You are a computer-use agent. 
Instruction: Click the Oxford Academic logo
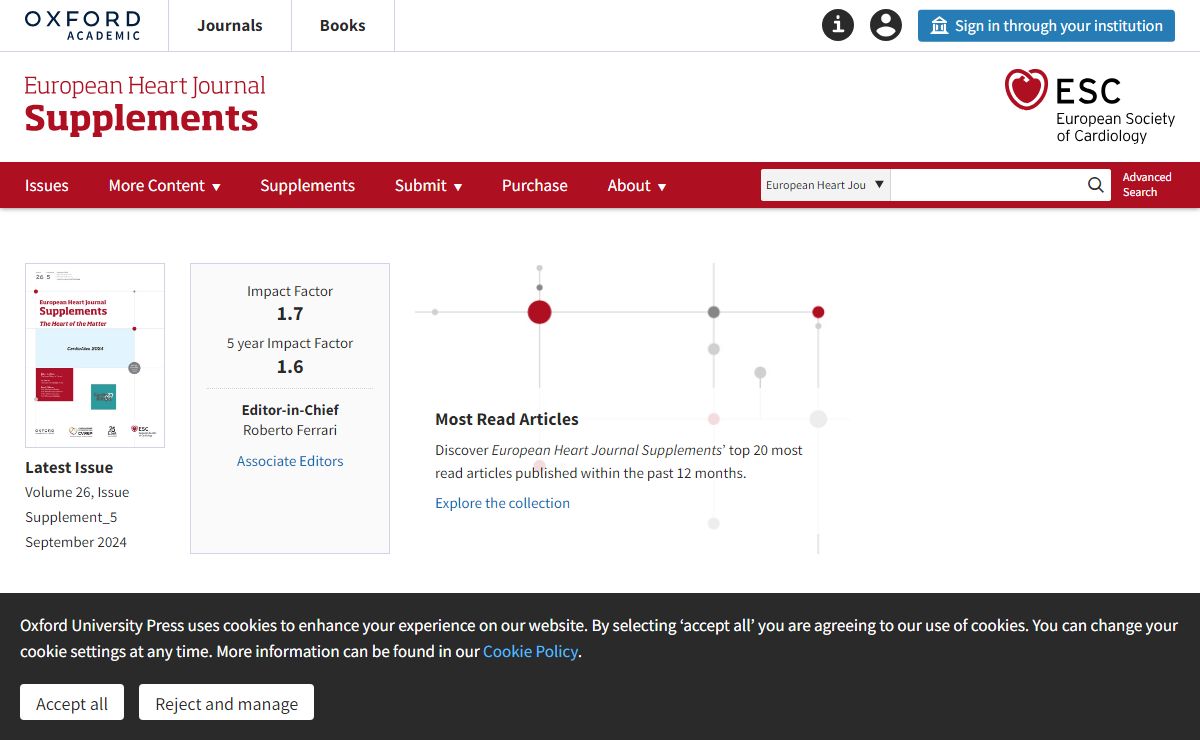[82, 25]
